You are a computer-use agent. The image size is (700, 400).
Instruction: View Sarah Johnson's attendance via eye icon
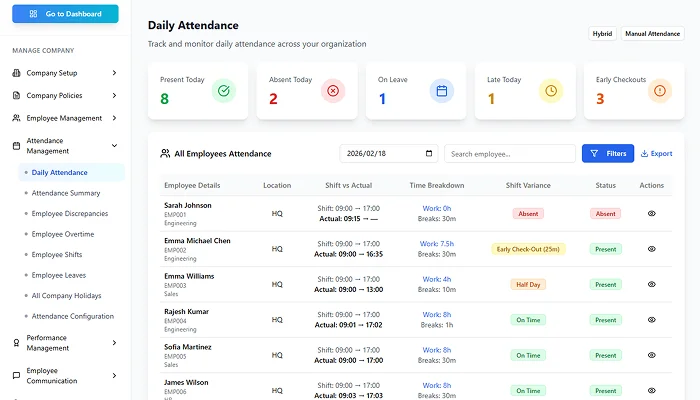(652, 213)
